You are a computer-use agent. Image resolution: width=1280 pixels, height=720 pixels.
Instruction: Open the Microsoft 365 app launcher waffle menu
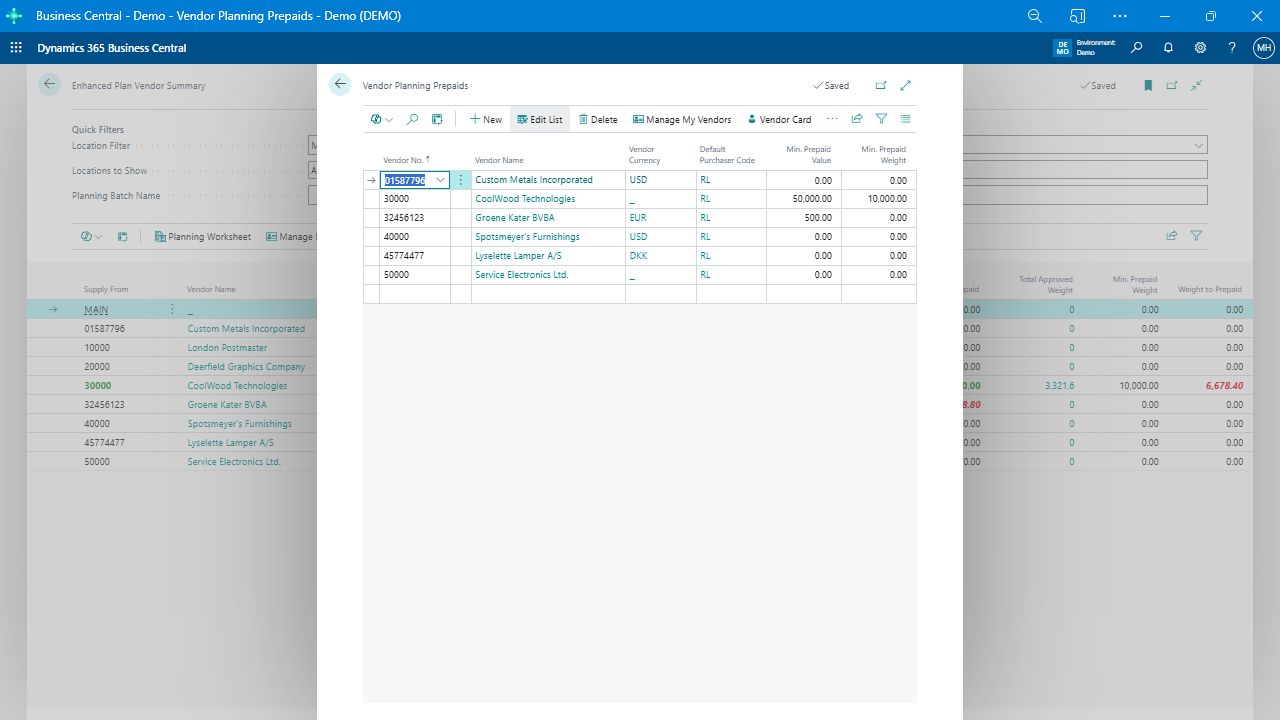pos(16,47)
